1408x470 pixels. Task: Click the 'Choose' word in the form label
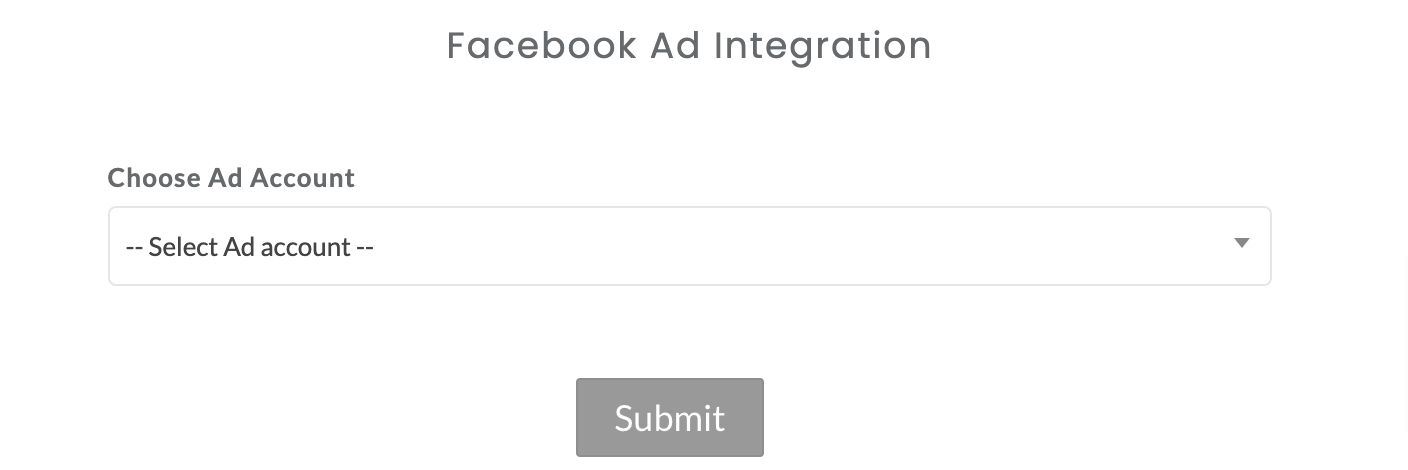tap(153, 178)
